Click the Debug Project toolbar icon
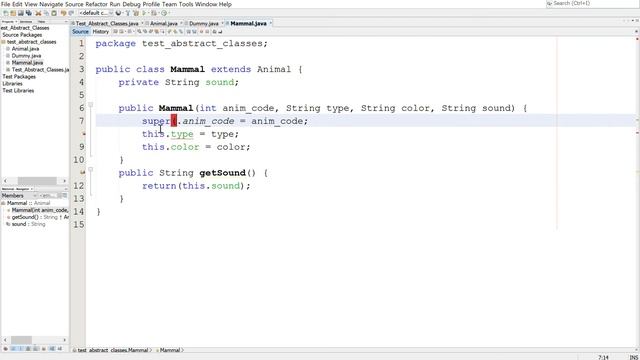This screenshot has width=640, height=360. pos(154,13)
